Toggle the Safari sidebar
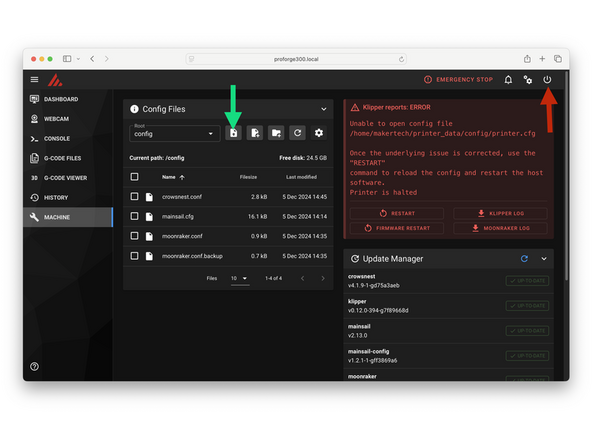 click(67, 59)
